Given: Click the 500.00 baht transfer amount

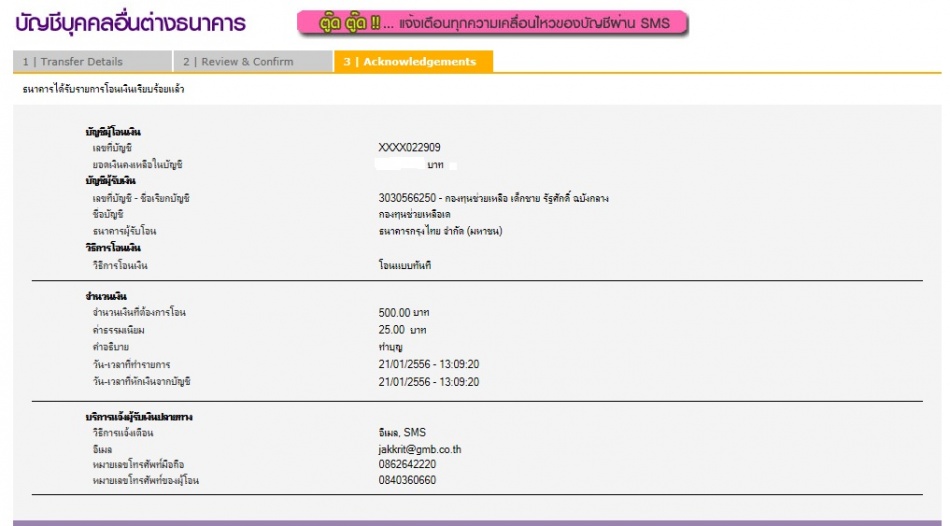Looking at the screenshot, I should (403, 313).
